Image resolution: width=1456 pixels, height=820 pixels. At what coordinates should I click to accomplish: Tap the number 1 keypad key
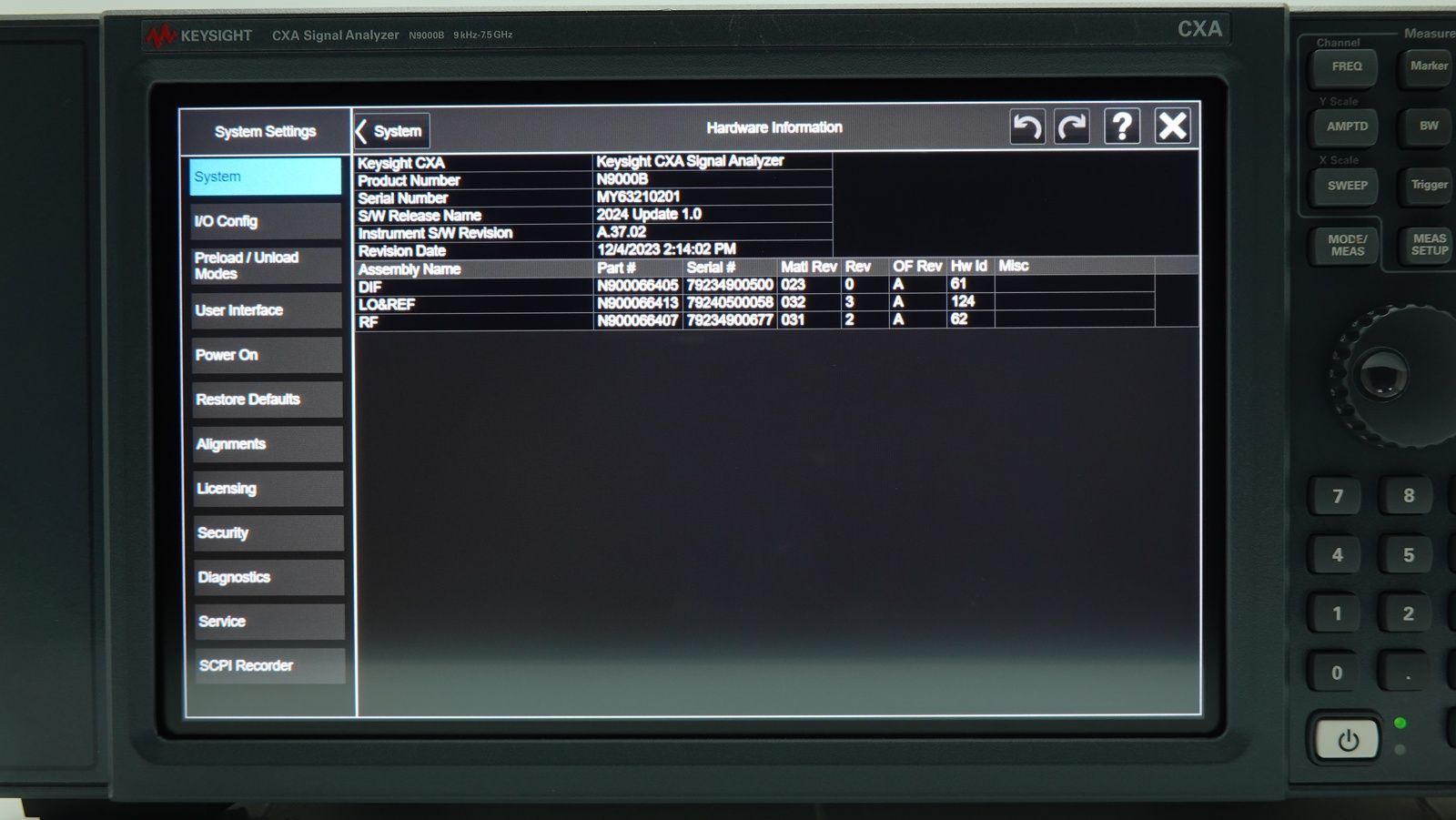click(x=1337, y=613)
